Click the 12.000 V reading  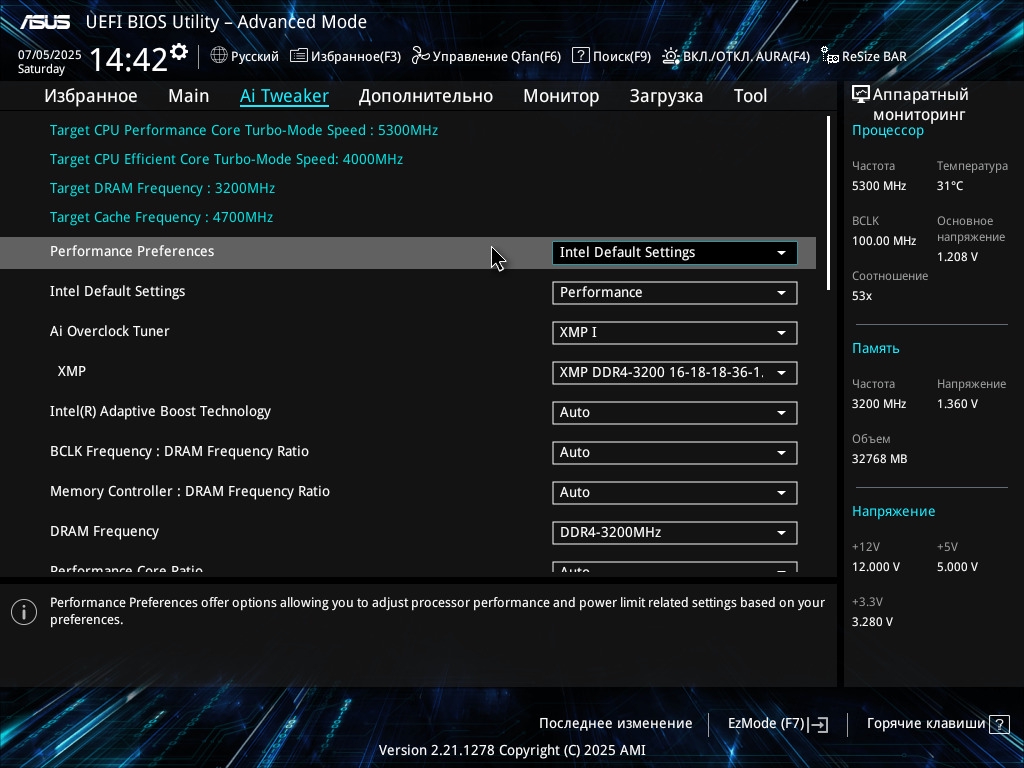(x=875, y=567)
